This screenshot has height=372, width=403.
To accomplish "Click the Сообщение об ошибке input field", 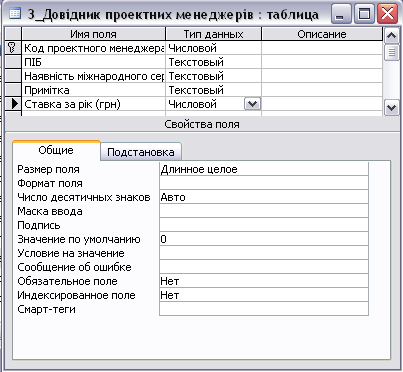I will 264,267.
